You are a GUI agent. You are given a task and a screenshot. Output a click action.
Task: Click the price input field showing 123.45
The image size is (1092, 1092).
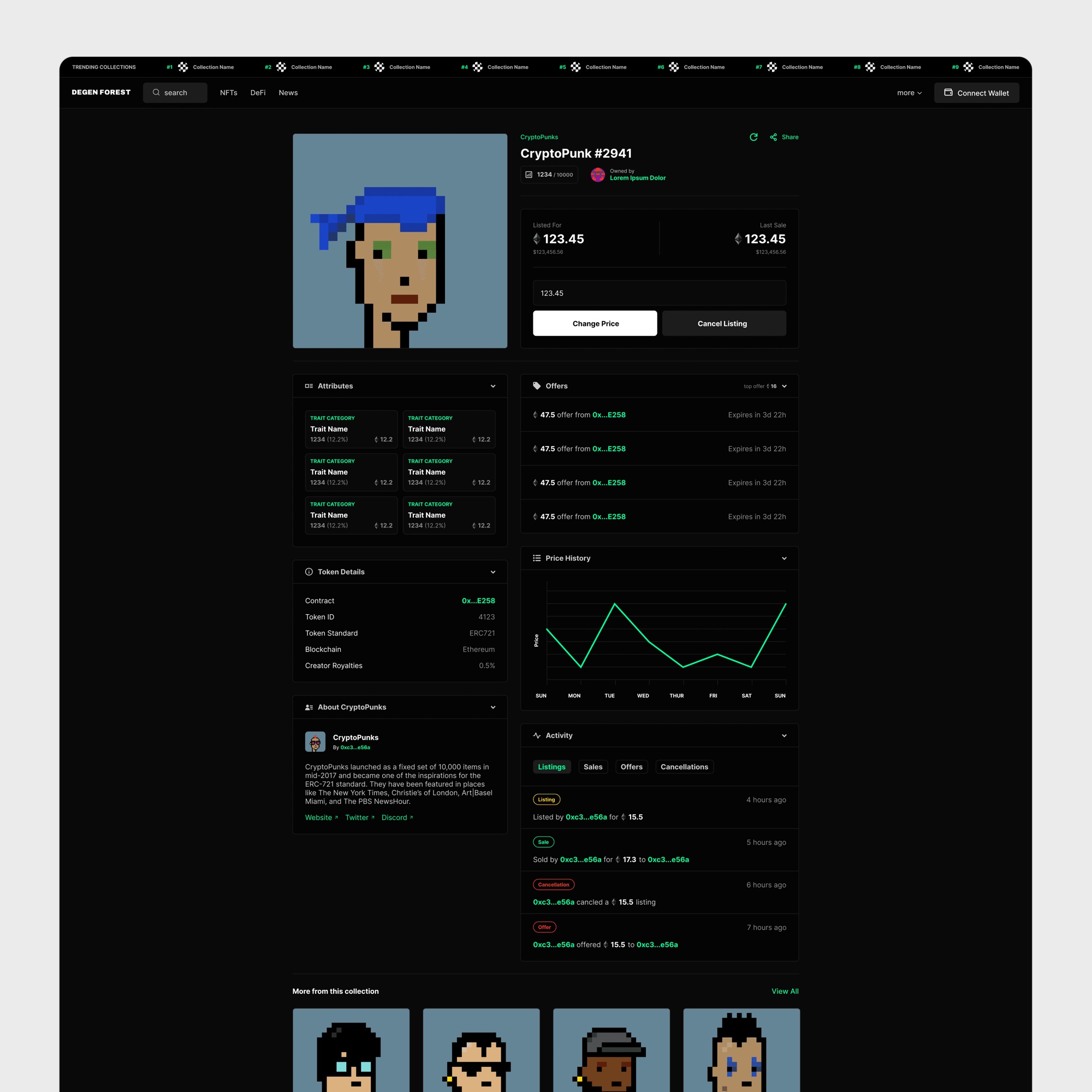(x=660, y=293)
